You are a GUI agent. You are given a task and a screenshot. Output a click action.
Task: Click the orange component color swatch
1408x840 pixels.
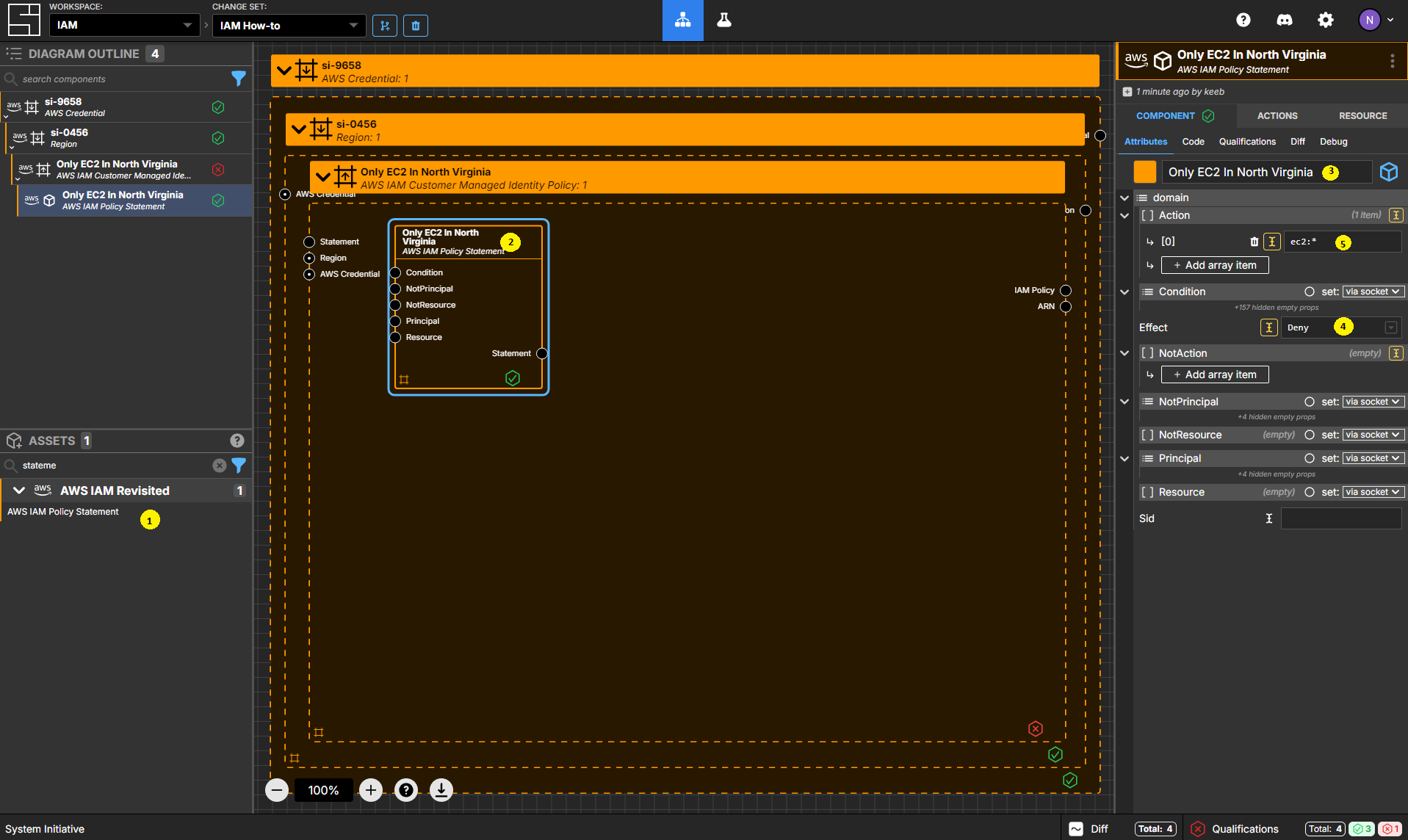point(1144,172)
